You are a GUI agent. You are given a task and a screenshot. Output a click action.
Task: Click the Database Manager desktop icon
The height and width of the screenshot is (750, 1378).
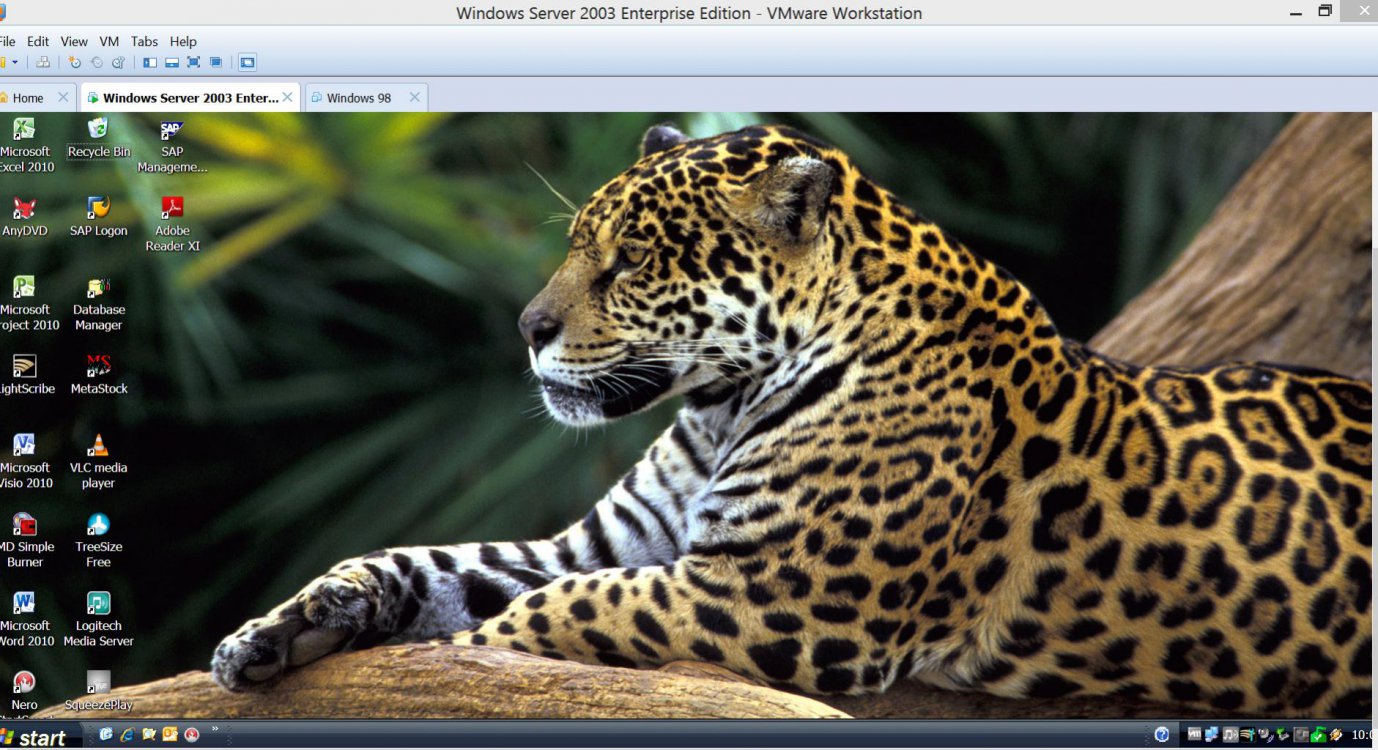98,301
